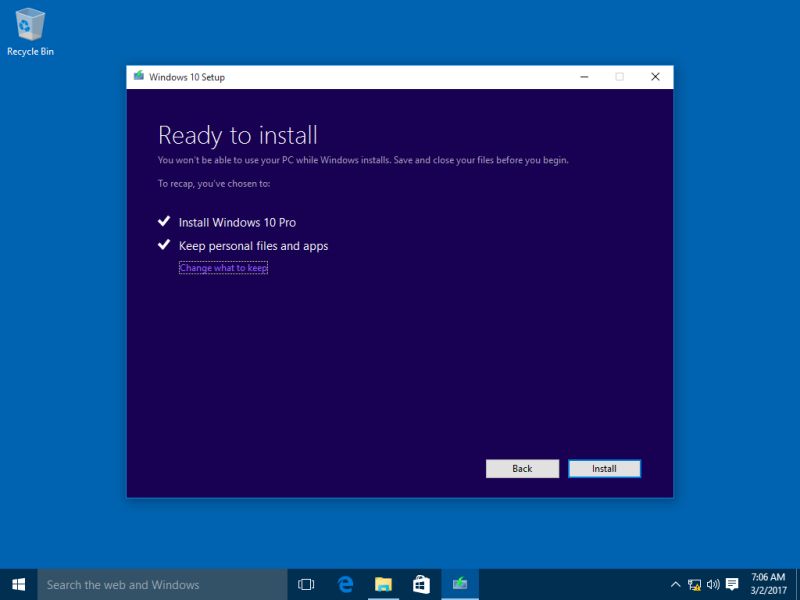The width and height of the screenshot is (800, 600).
Task: Open Task View on the taskbar
Action: (x=306, y=584)
